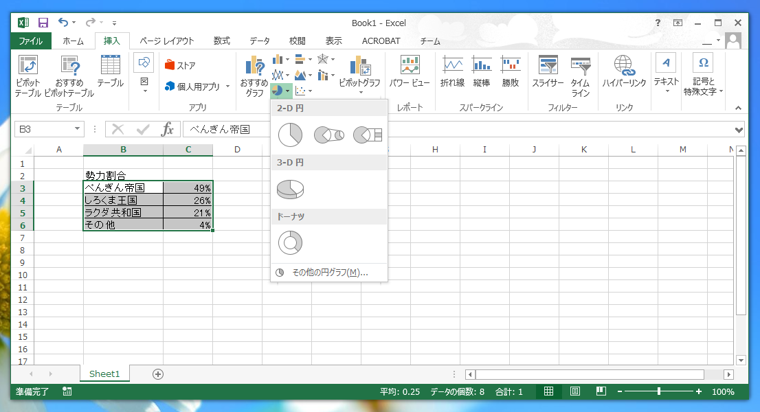
Task: Insert 折れ線 line sparkline
Action: [452, 72]
